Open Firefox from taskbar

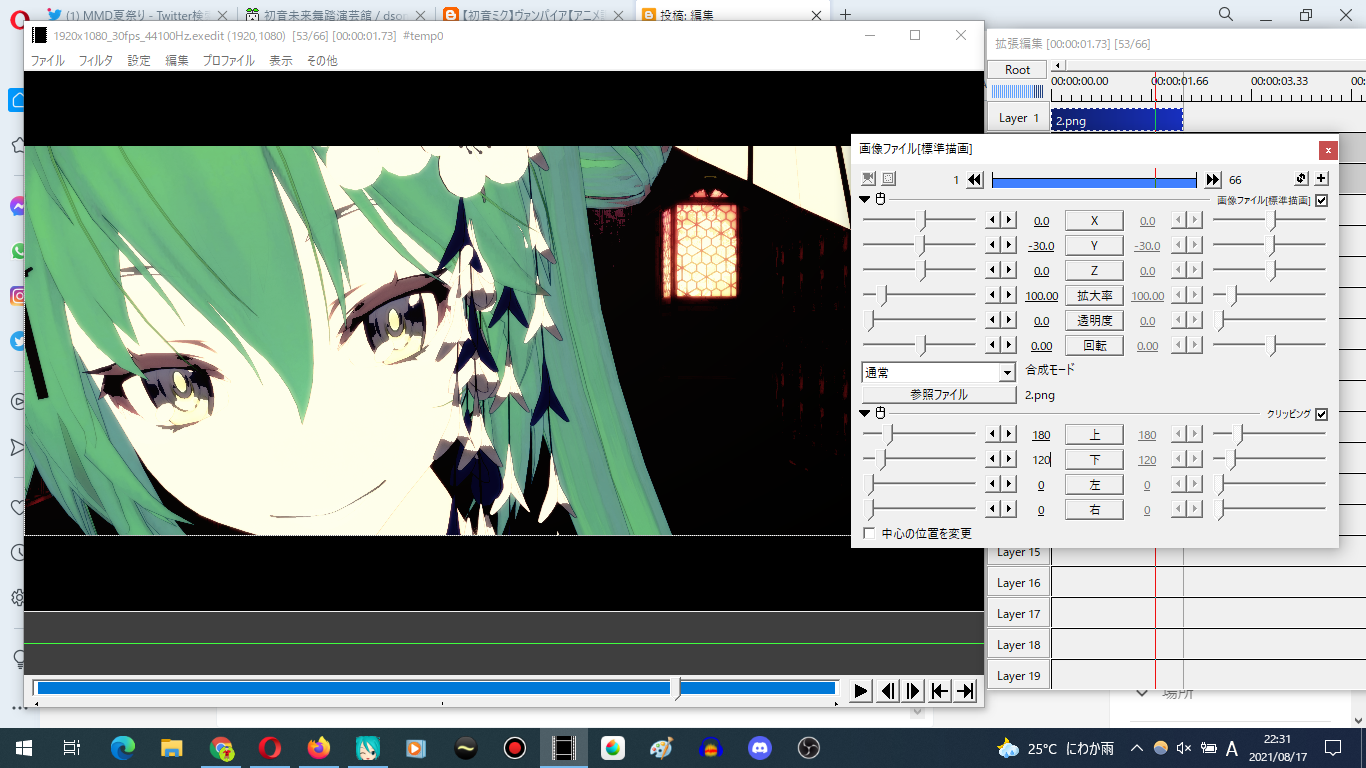click(x=319, y=747)
